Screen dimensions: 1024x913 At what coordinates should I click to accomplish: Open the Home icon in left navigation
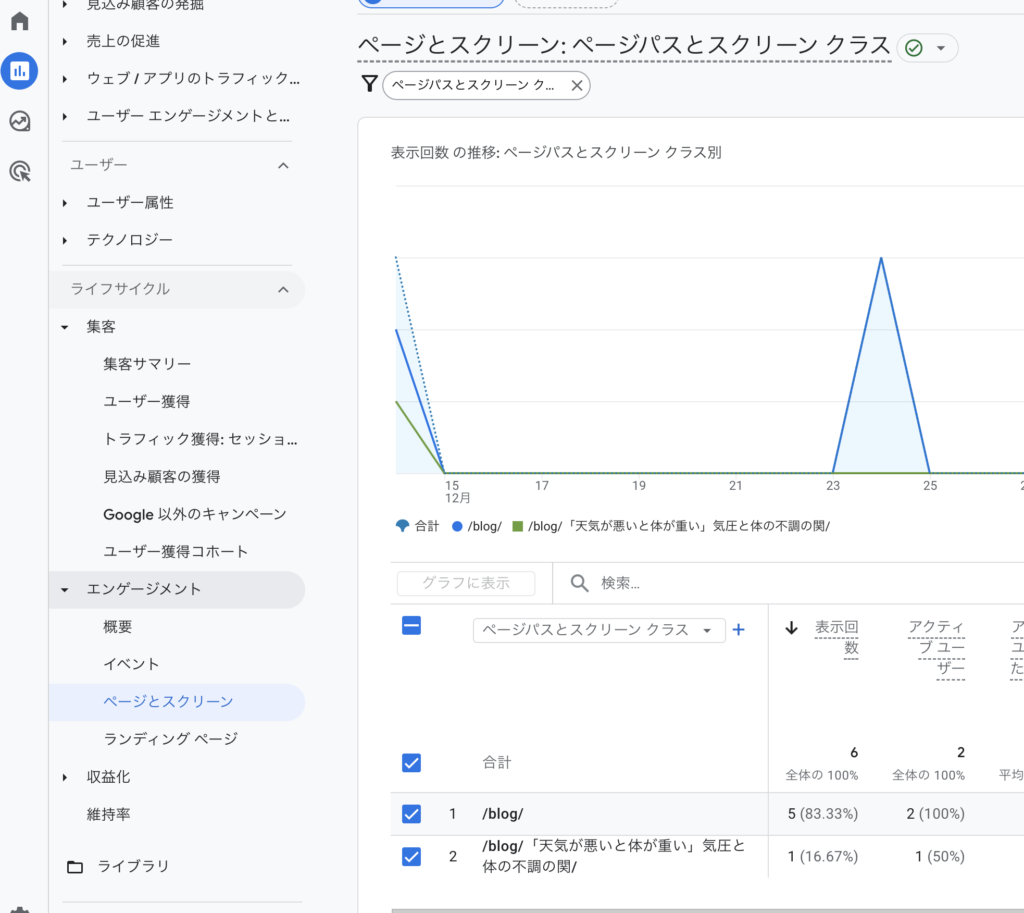pos(20,18)
